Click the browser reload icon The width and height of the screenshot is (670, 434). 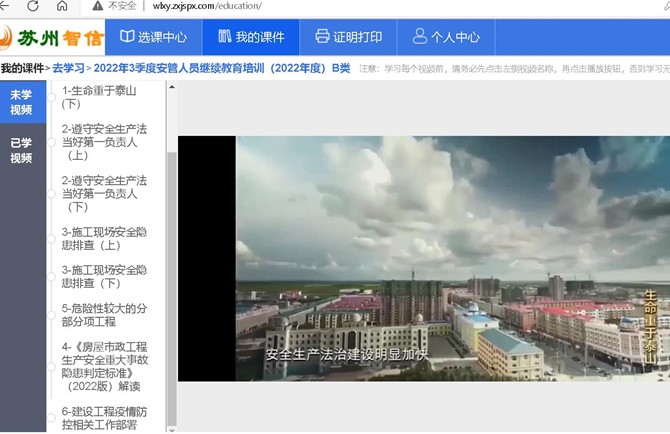click(x=33, y=6)
